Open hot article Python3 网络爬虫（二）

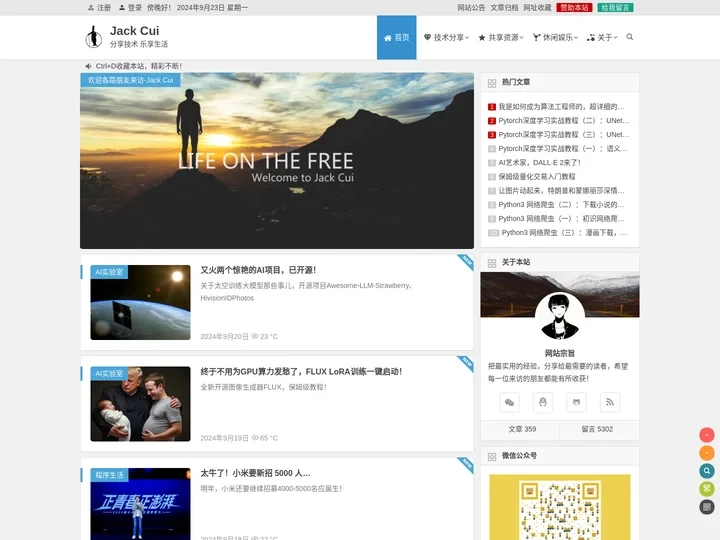pos(561,204)
